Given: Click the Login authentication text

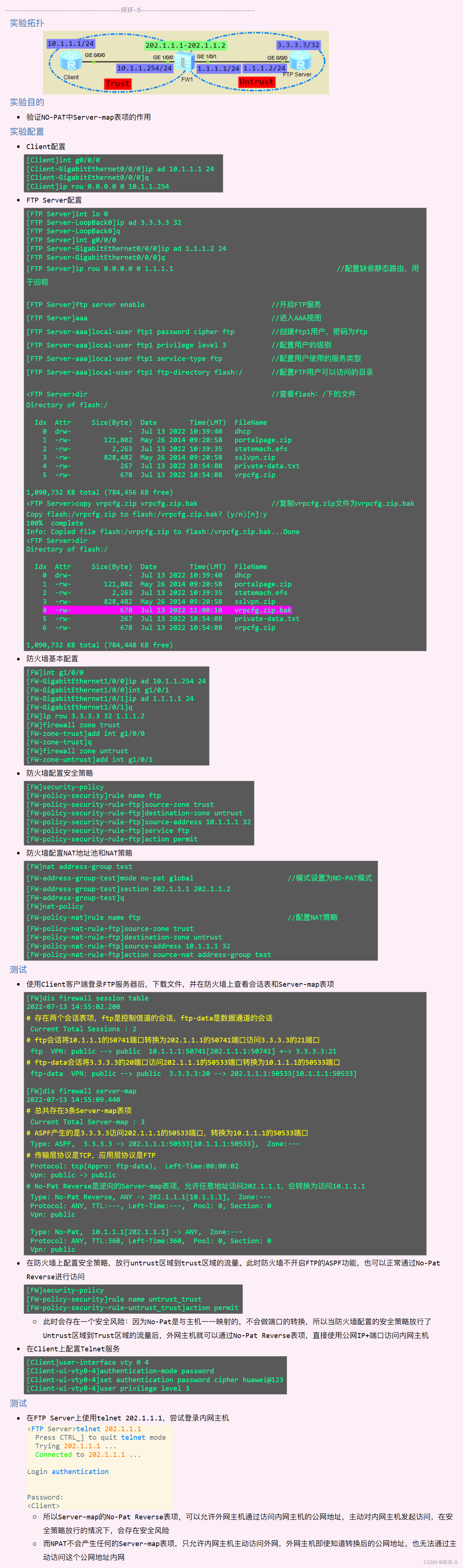Looking at the screenshot, I should click(x=68, y=1471).
